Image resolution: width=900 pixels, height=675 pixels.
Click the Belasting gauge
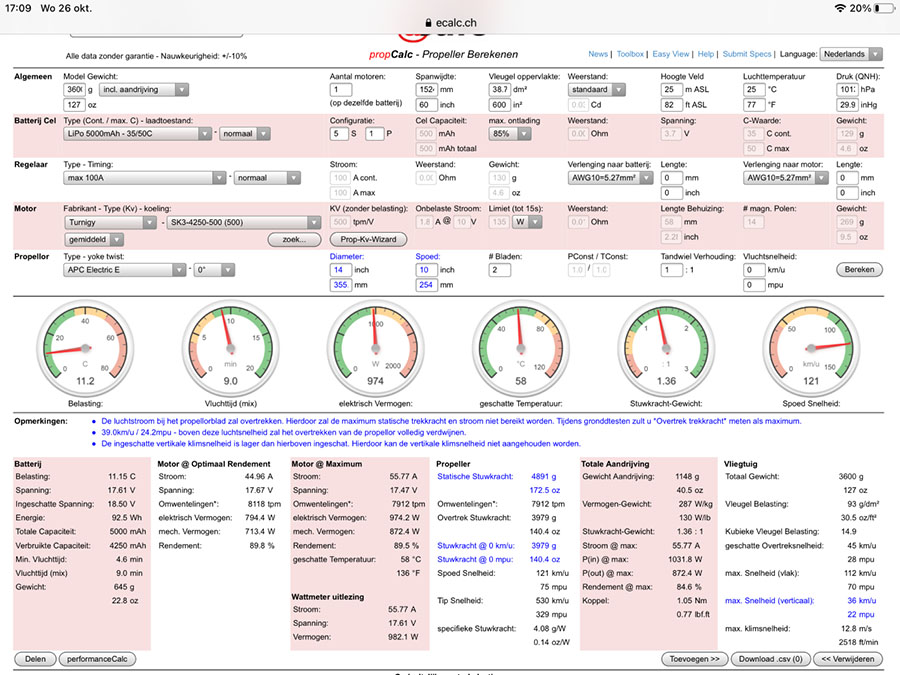click(86, 348)
